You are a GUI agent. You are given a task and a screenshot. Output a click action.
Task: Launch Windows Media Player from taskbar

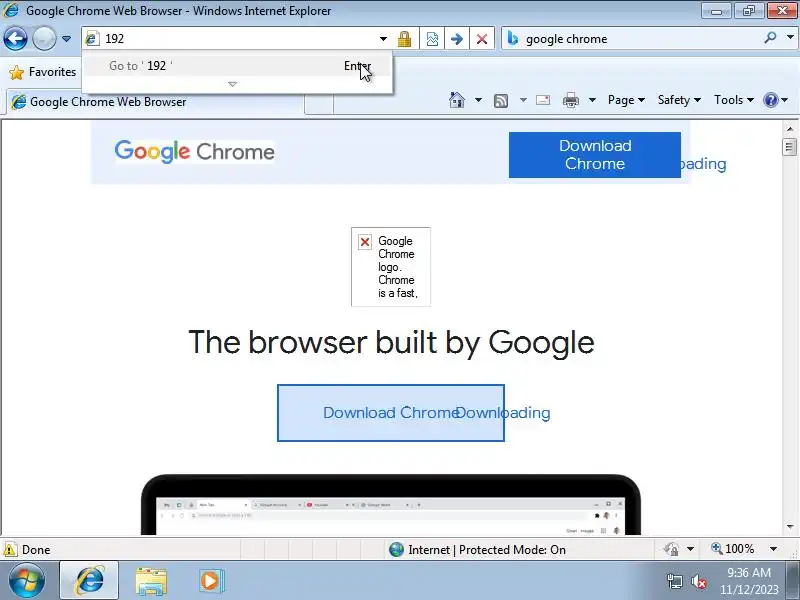[211, 581]
